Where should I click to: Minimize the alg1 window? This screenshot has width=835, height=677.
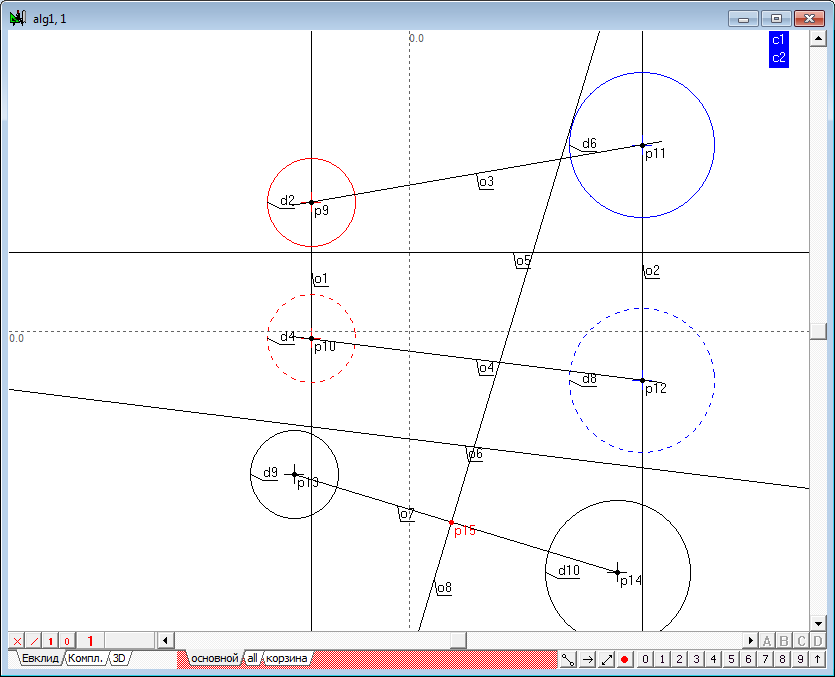point(743,19)
